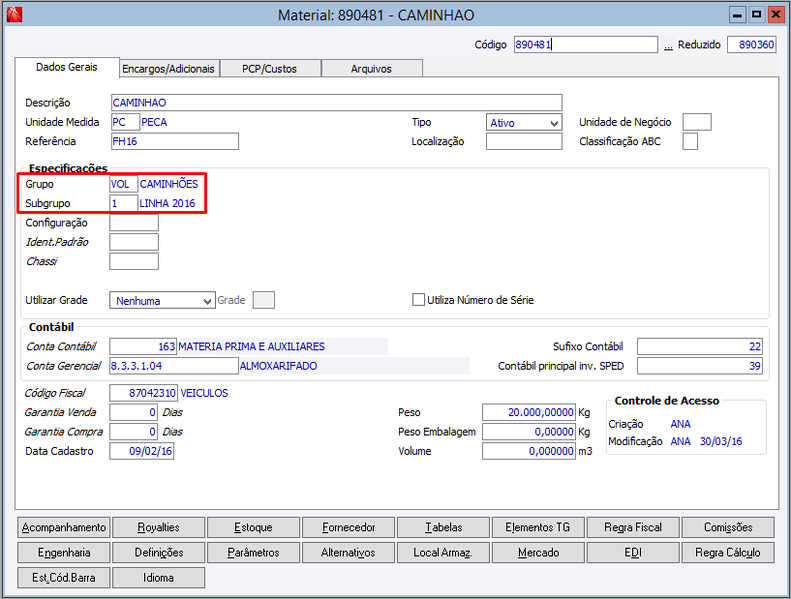Click the Chassi input field

pyautogui.click(x=134, y=261)
